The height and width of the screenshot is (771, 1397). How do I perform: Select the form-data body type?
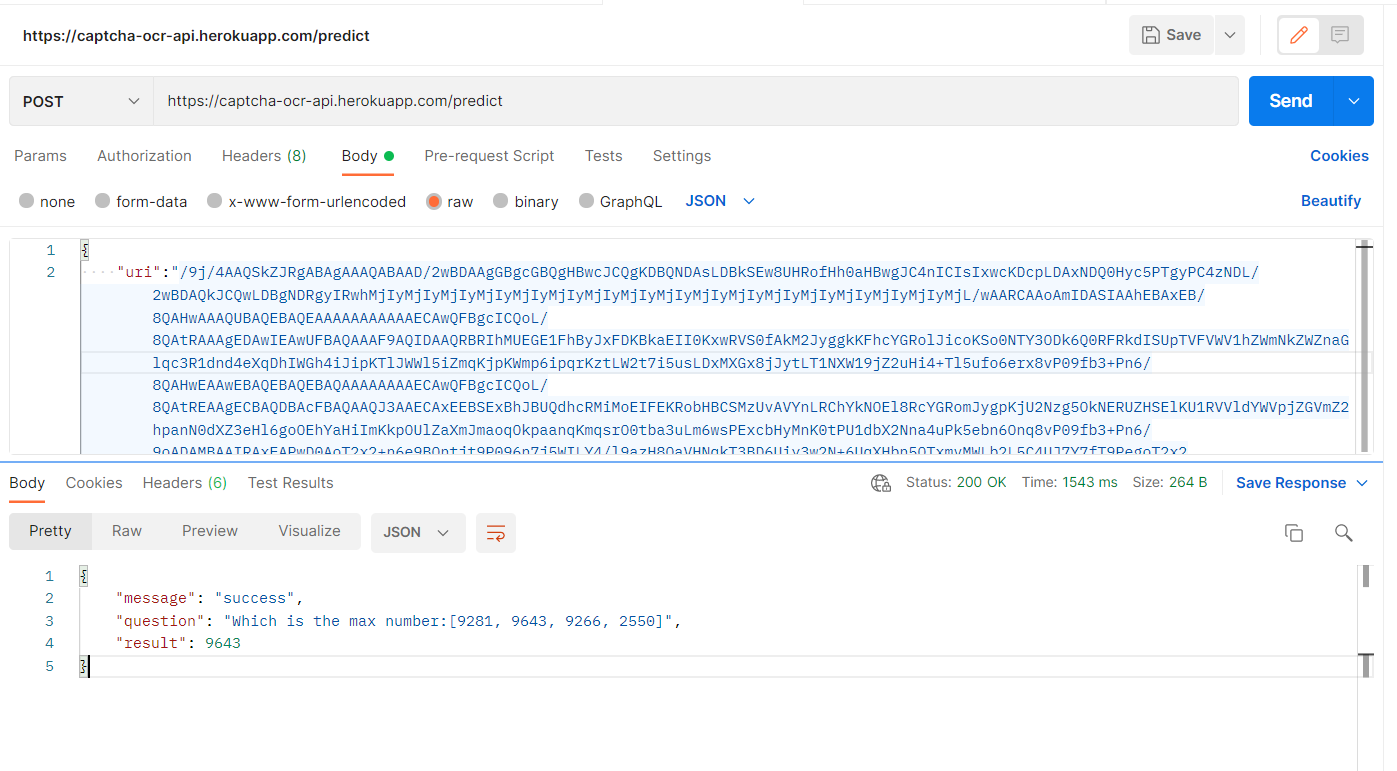point(141,201)
